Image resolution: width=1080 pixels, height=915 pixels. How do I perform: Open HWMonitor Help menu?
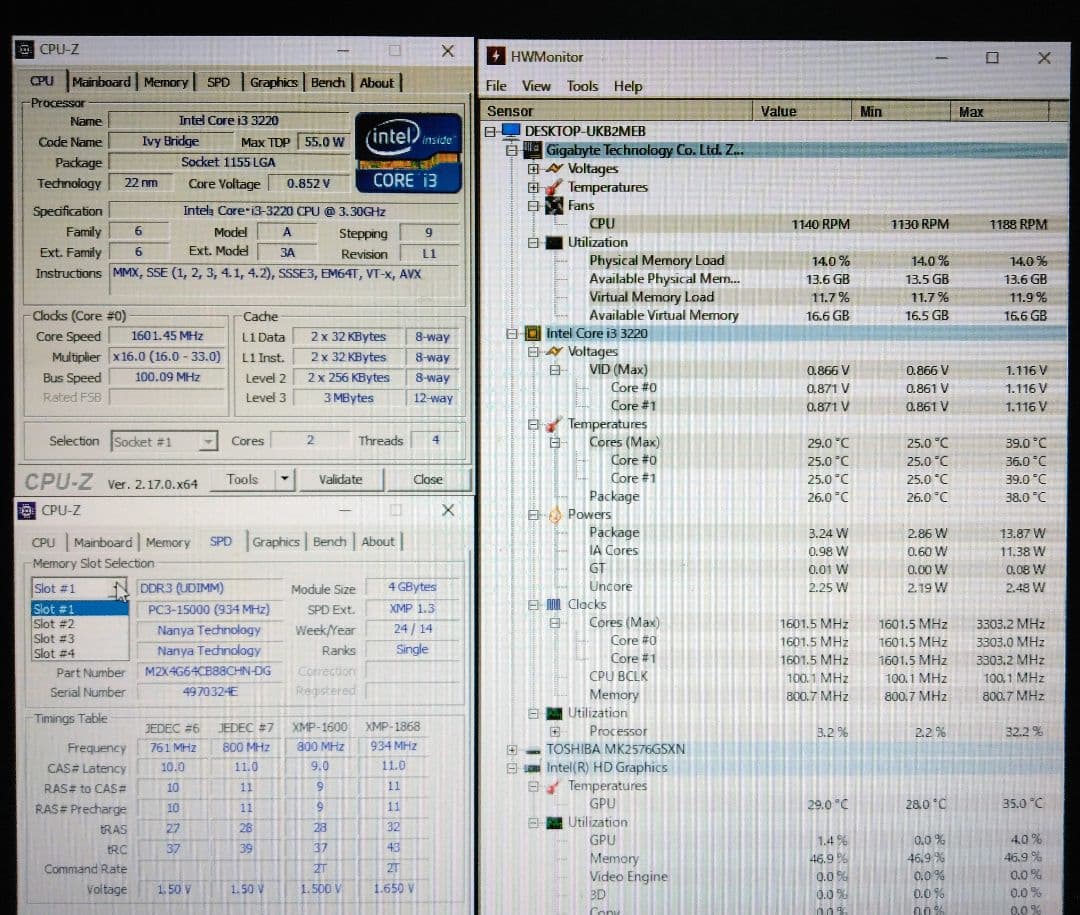click(628, 86)
